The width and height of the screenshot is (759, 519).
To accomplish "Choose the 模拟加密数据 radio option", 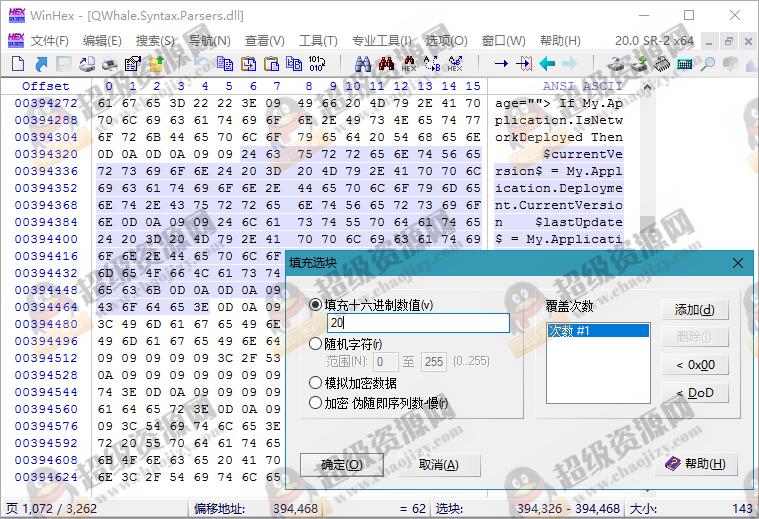I will point(316,383).
